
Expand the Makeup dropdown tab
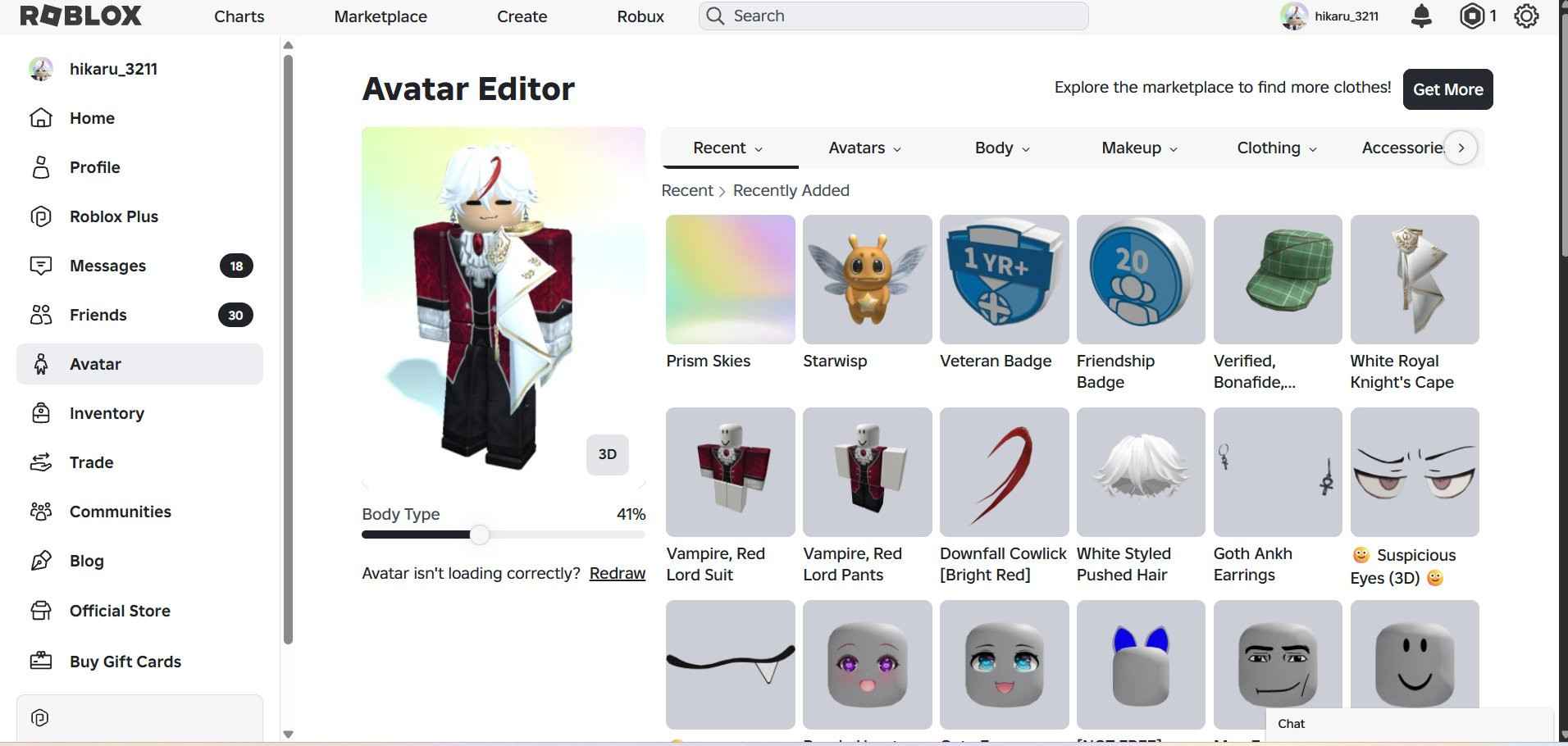point(1139,148)
